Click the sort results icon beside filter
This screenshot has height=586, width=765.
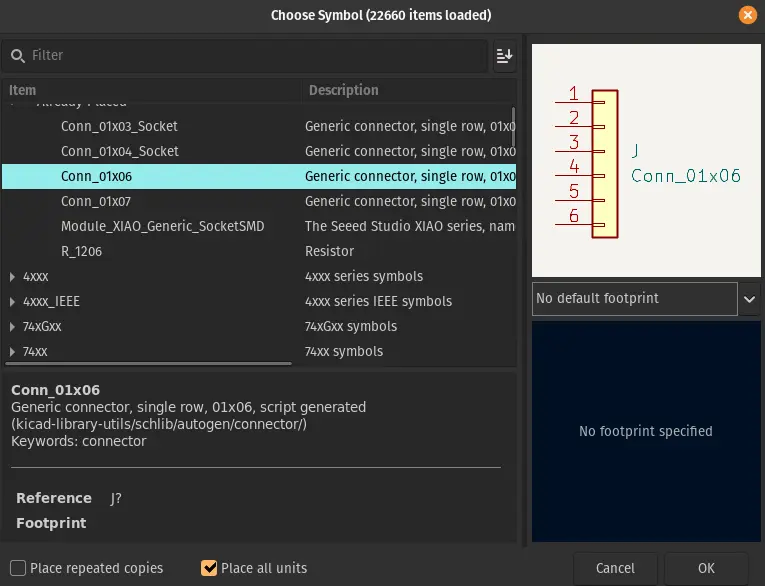click(x=504, y=57)
